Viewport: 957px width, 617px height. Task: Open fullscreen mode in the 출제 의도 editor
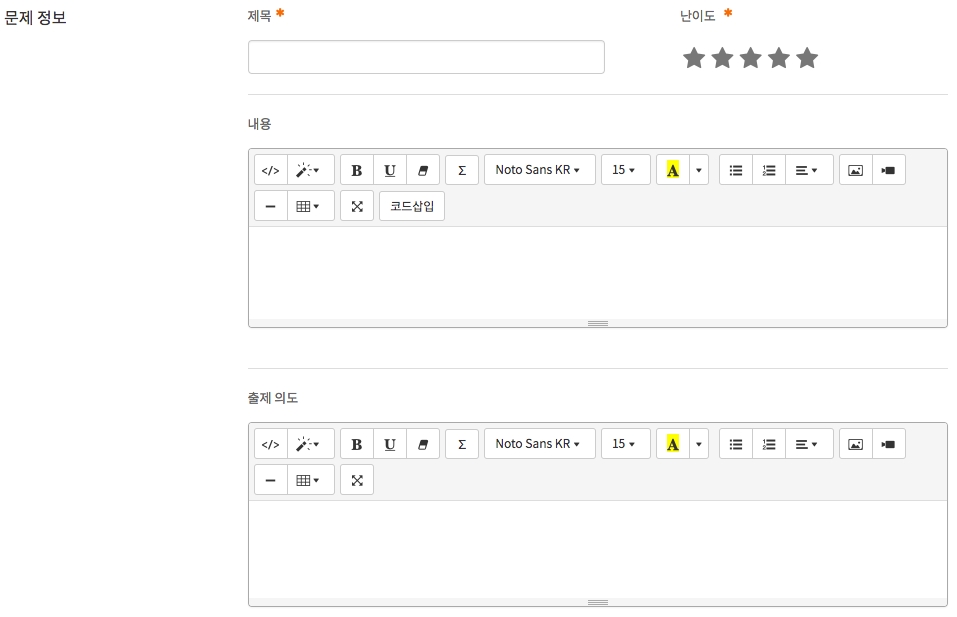pyautogui.click(x=357, y=481)
